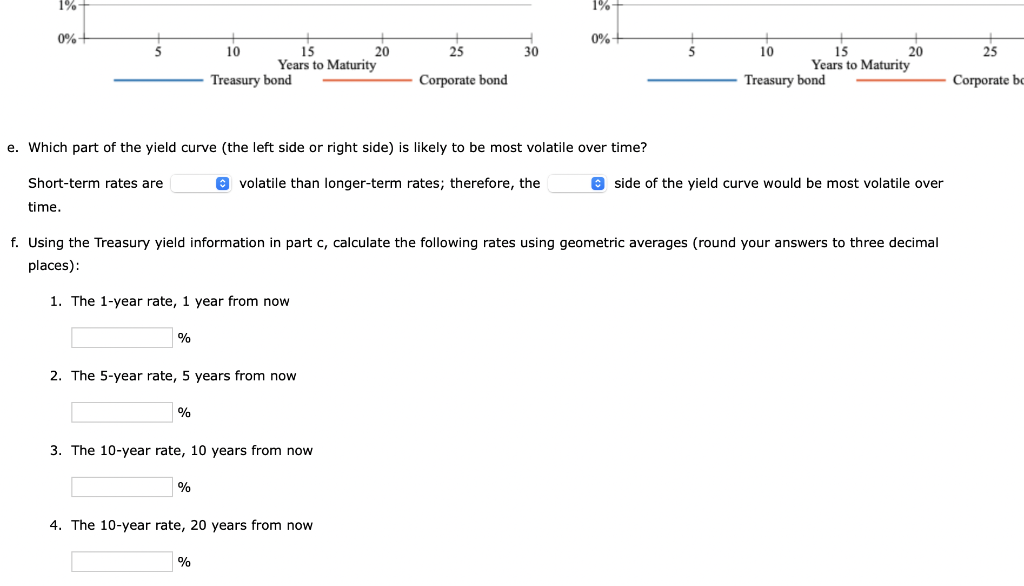1024x586 pixels.
Task: Select the Treasury bond legend on right chart
Action: coord(787,80)
